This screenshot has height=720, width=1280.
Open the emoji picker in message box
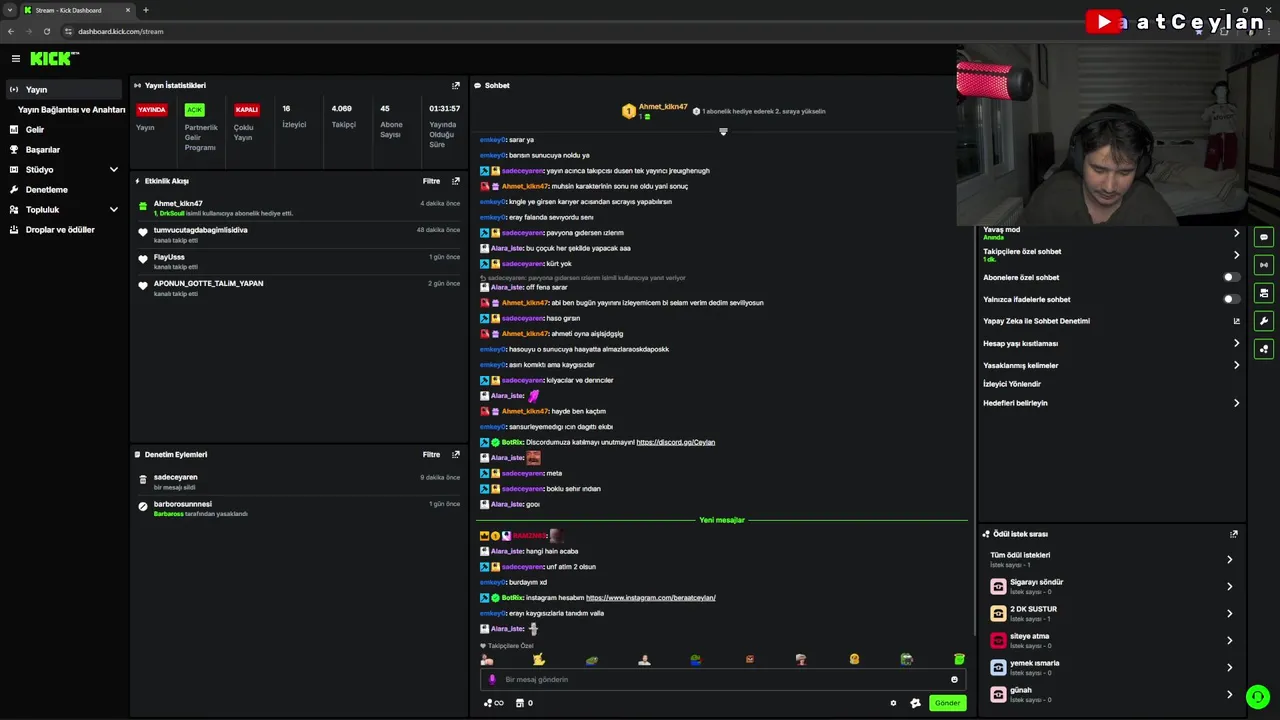pos(954,680)
